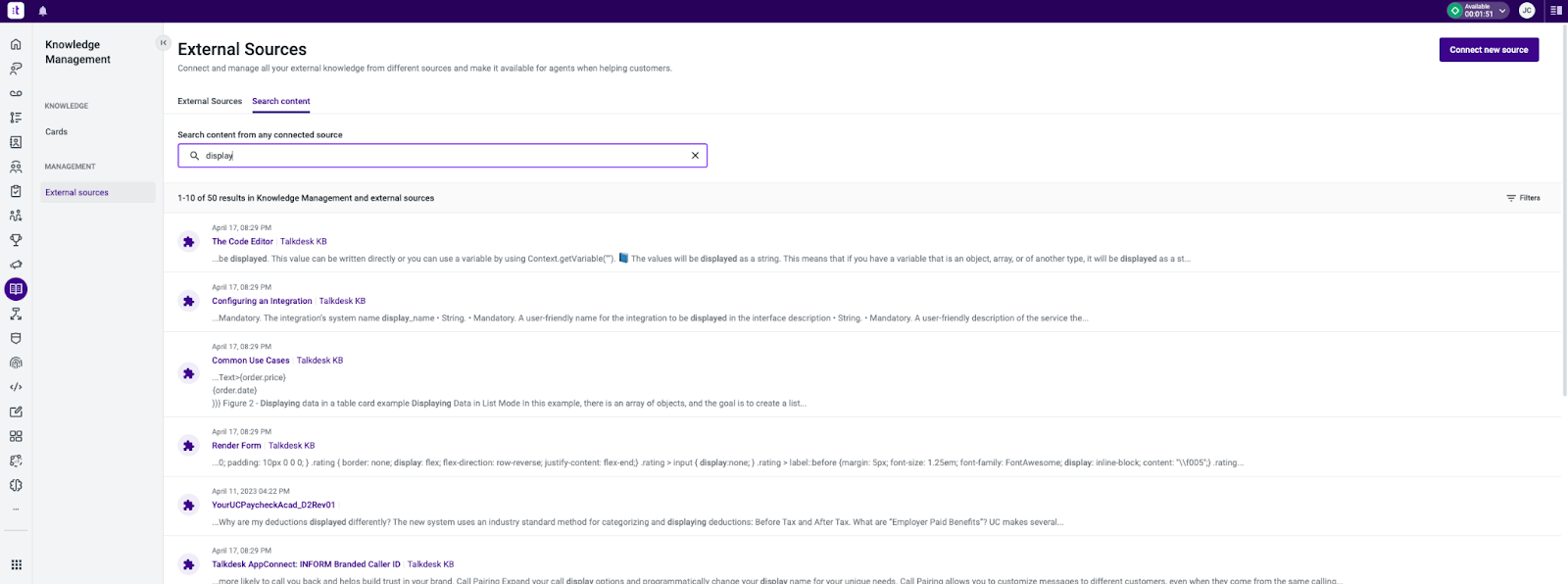Switch to the External Sources tab
Screen dimensions: 1568x584
pyautogui.click(x=210, y=101)
